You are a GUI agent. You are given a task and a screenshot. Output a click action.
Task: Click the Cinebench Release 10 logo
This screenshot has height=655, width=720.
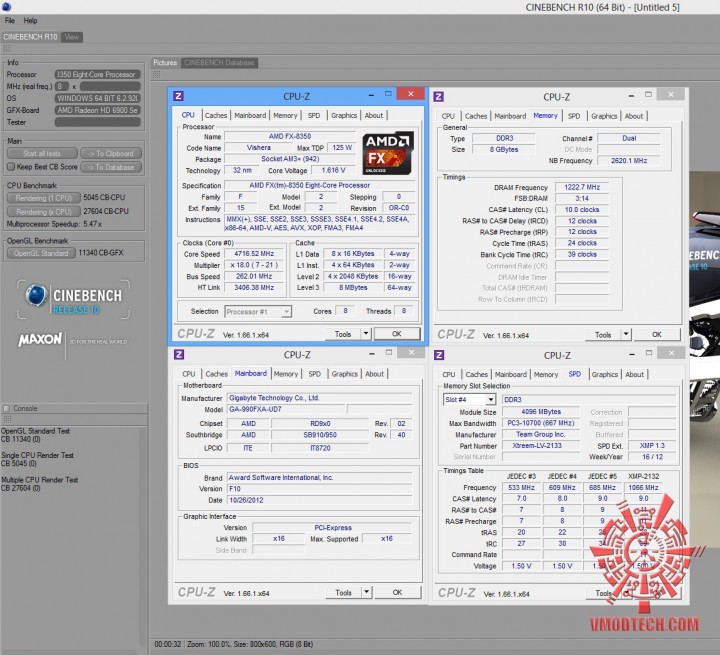pos(73,300)
